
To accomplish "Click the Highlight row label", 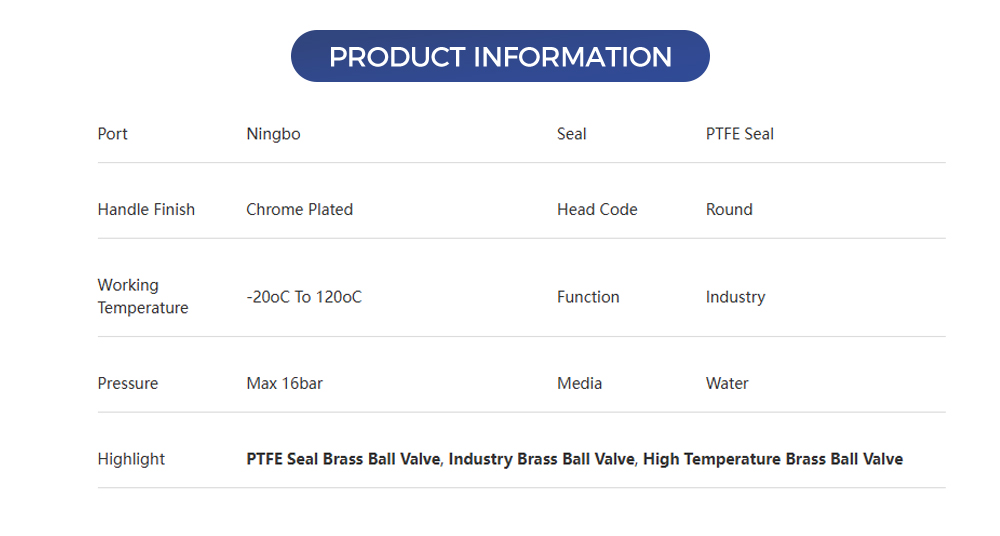I will 131,459.
